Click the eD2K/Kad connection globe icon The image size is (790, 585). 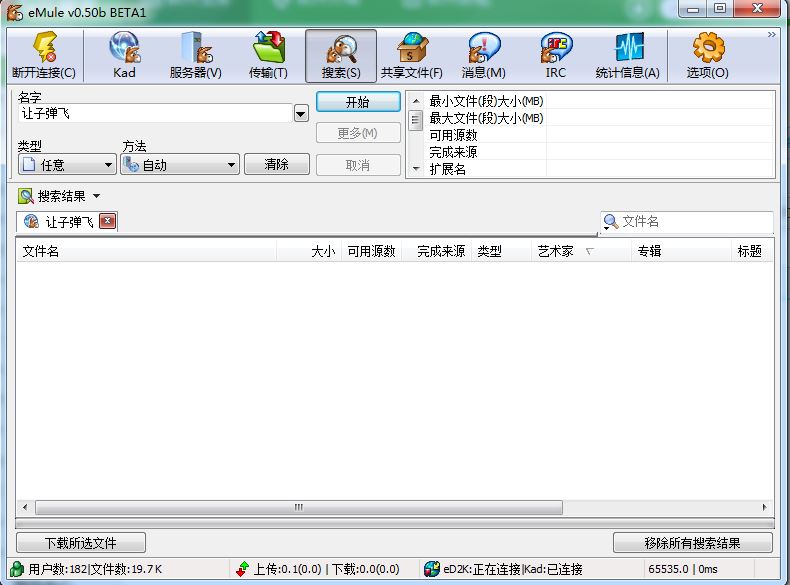coord(432,569)
